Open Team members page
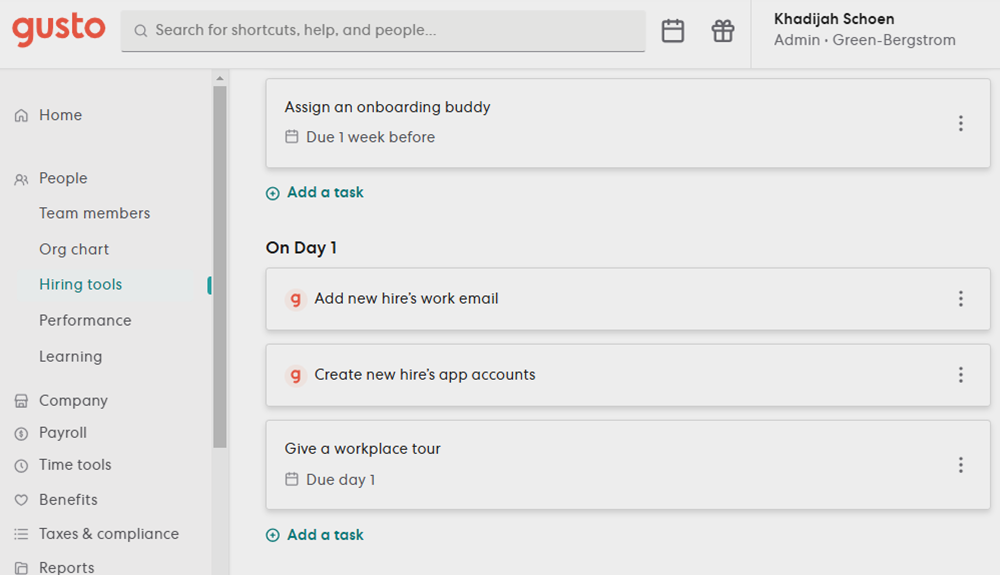The image size is (1000, 575). pos(94,213)
